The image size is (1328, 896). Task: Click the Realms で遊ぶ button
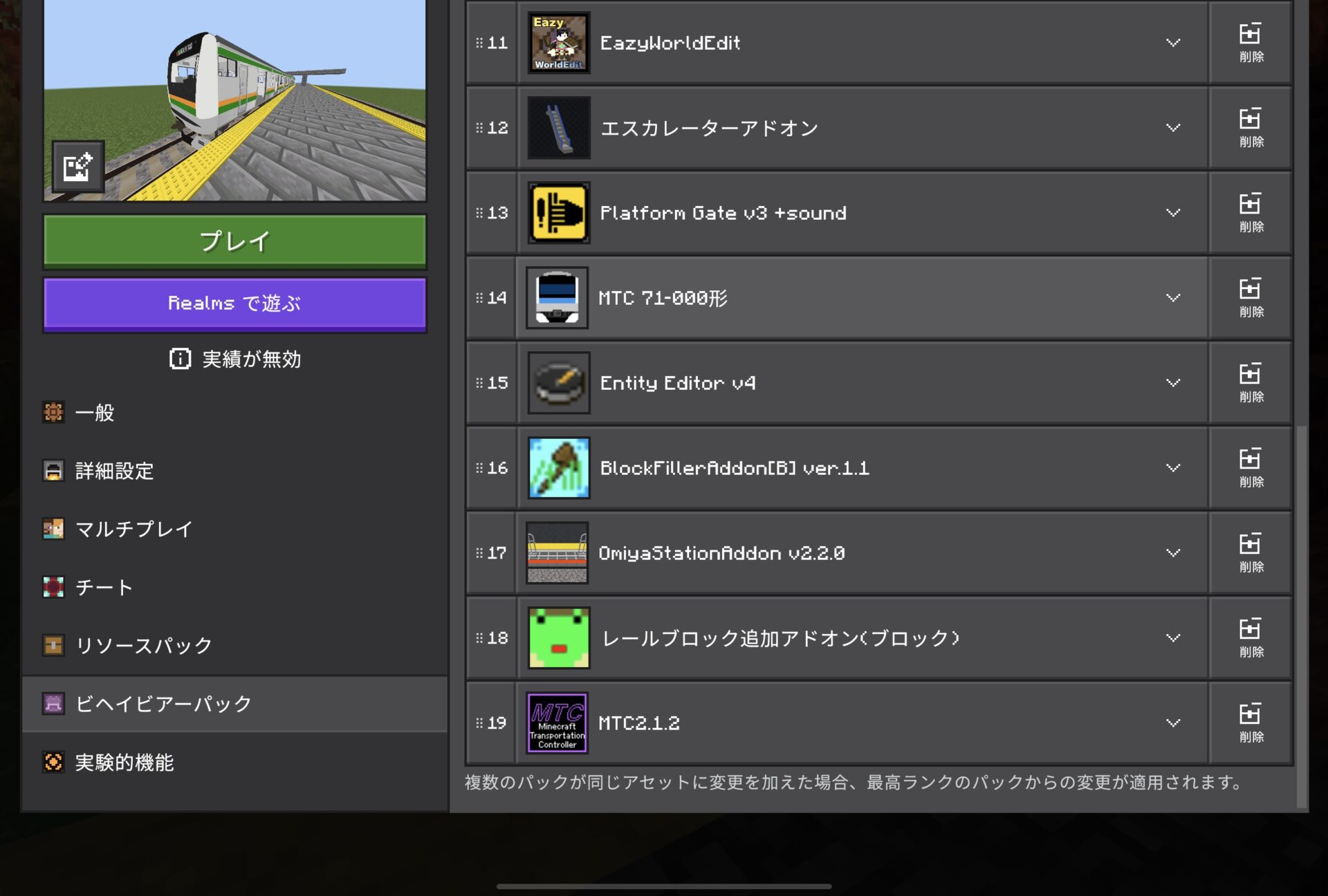pos(235,304)
